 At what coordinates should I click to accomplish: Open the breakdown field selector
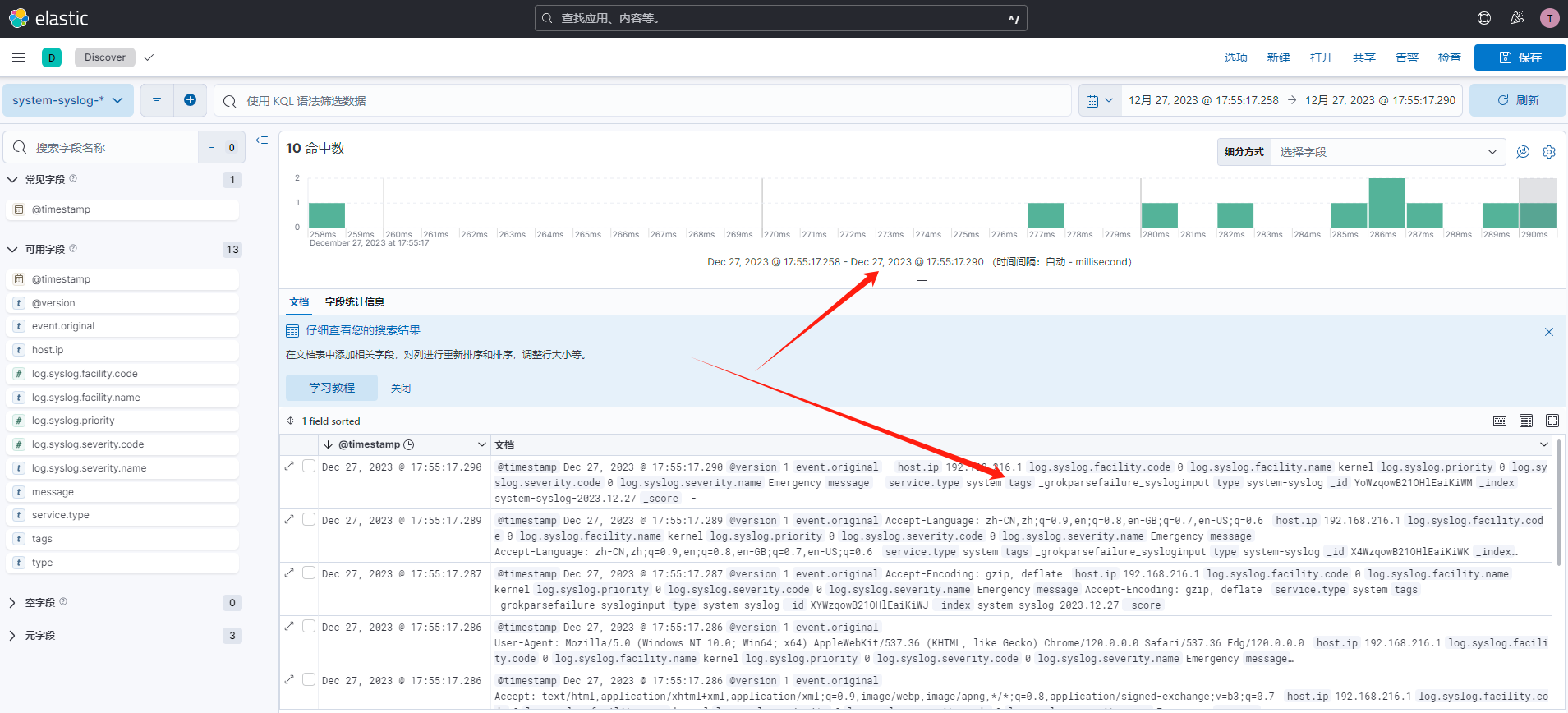pos(1387,152)
